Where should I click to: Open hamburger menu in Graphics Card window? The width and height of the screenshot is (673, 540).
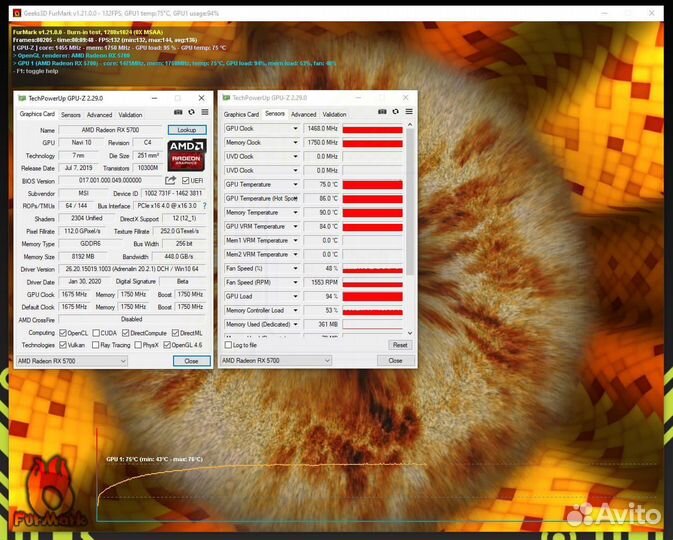point(205,112)
